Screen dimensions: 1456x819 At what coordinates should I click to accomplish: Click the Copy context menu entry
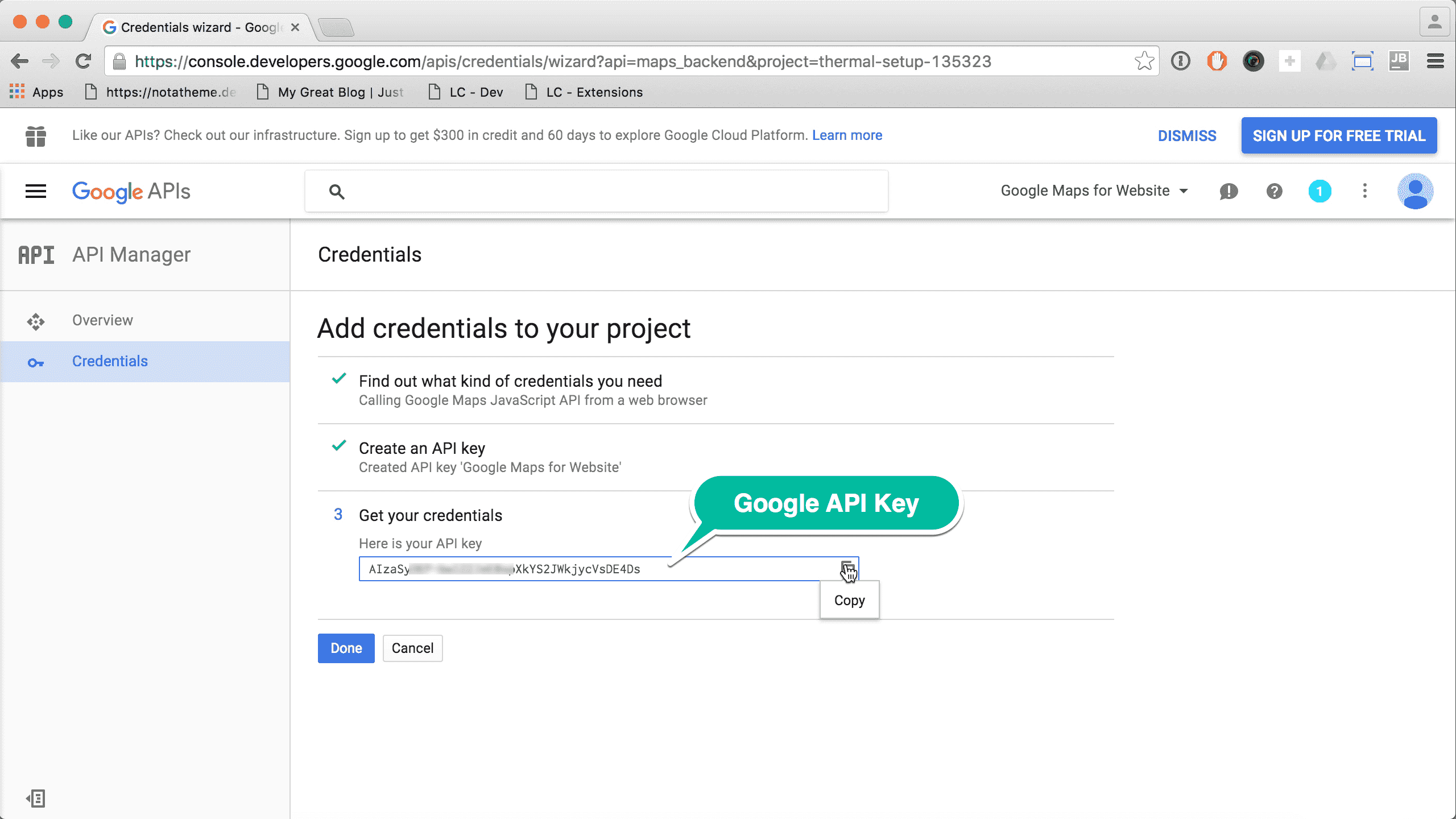[x=849, y=600]
